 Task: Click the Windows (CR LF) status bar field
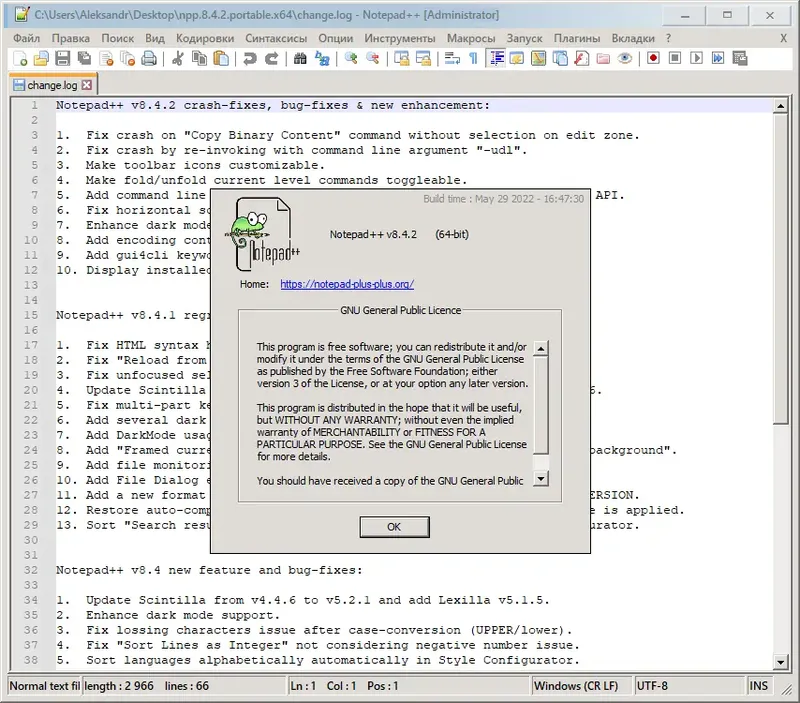581,686
